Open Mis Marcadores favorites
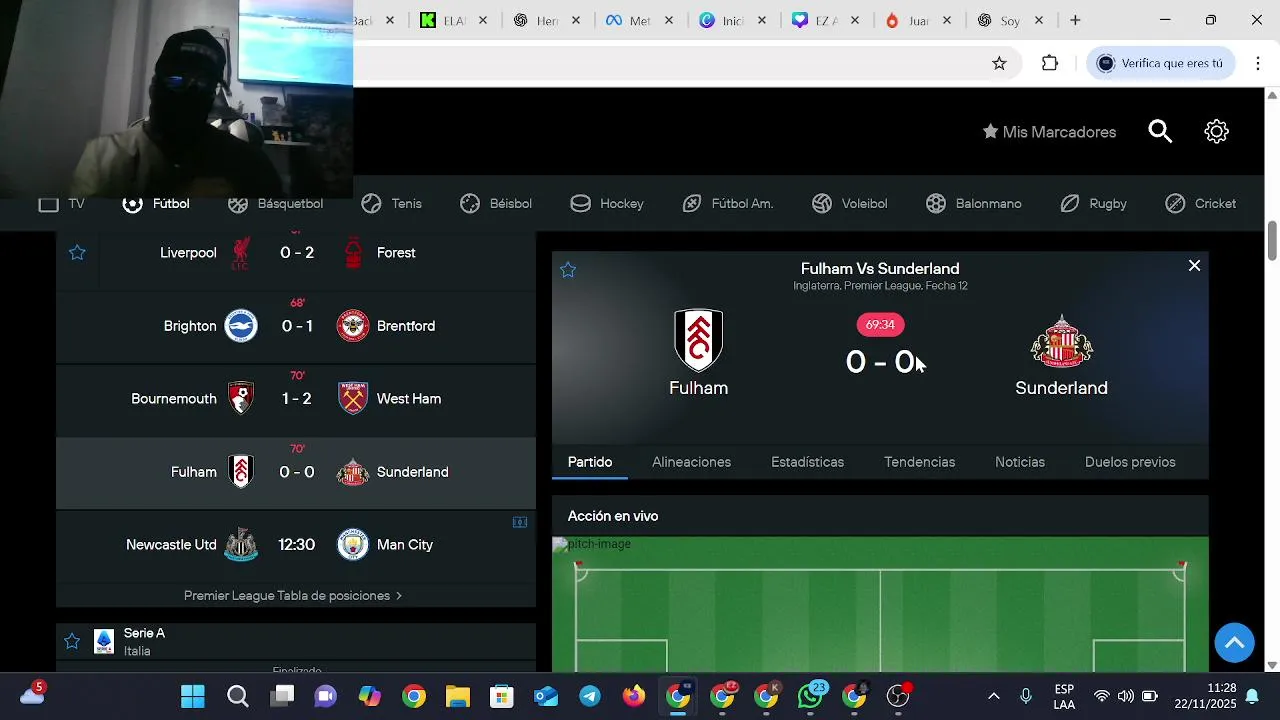This screenshot has height=720, width=1280. [1049, 132]
